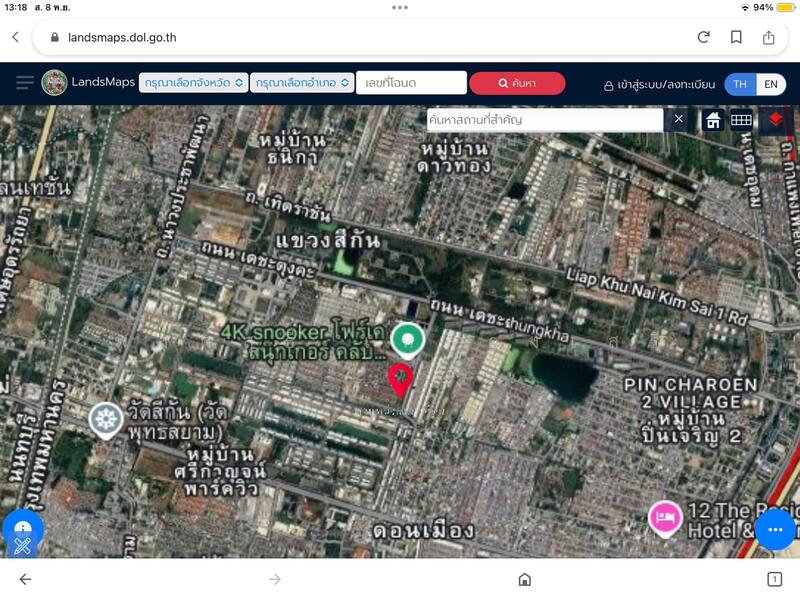This screenshot has width=800, height=600.
Task: Clear the place search with X button
Action: click(x=678, y=120)
